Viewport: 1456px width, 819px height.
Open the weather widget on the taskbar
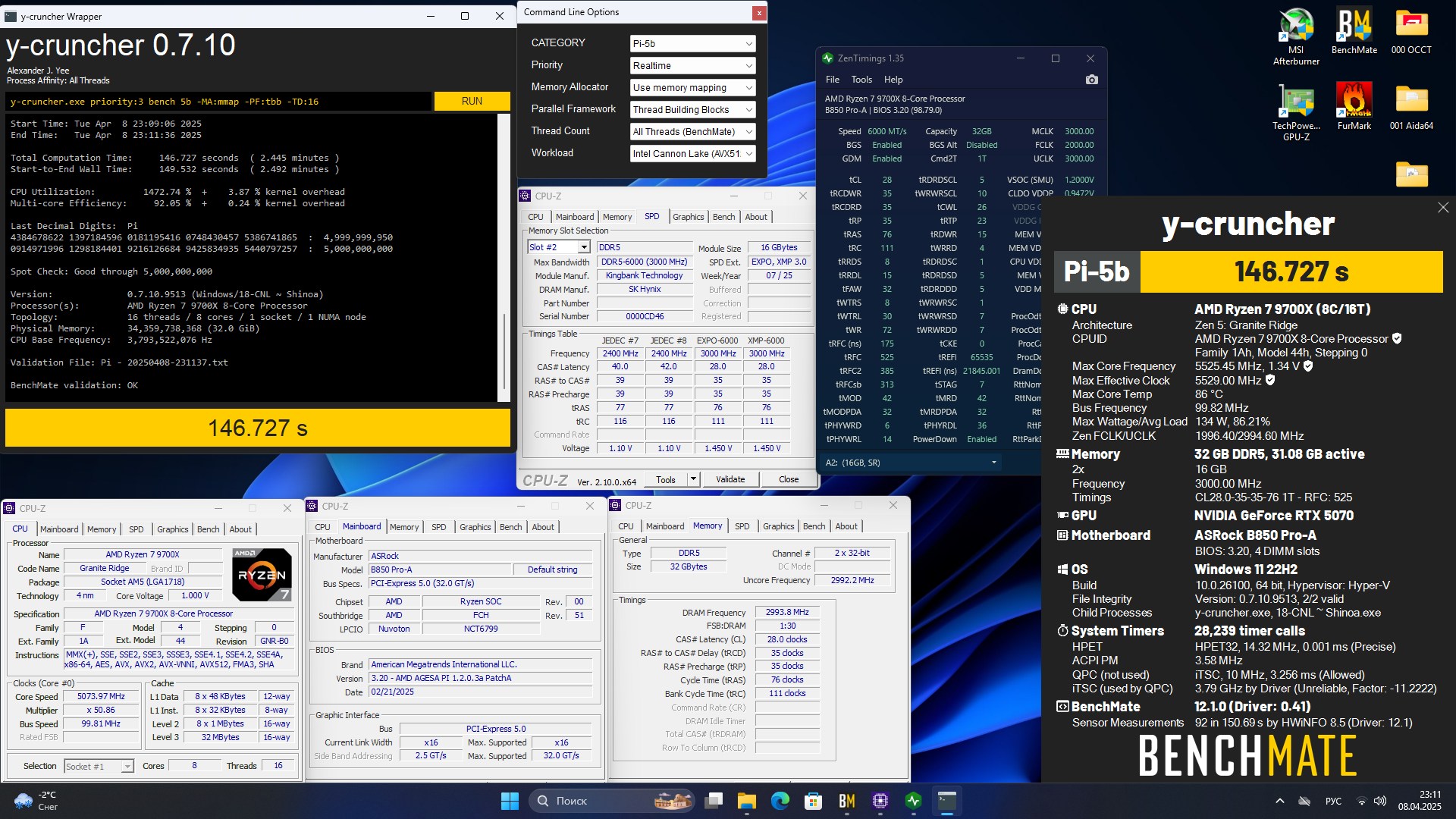(36, 801)
